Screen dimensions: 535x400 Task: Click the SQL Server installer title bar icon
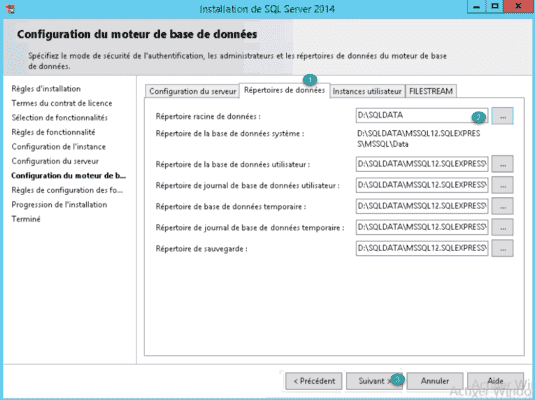(x=10, y=9)
